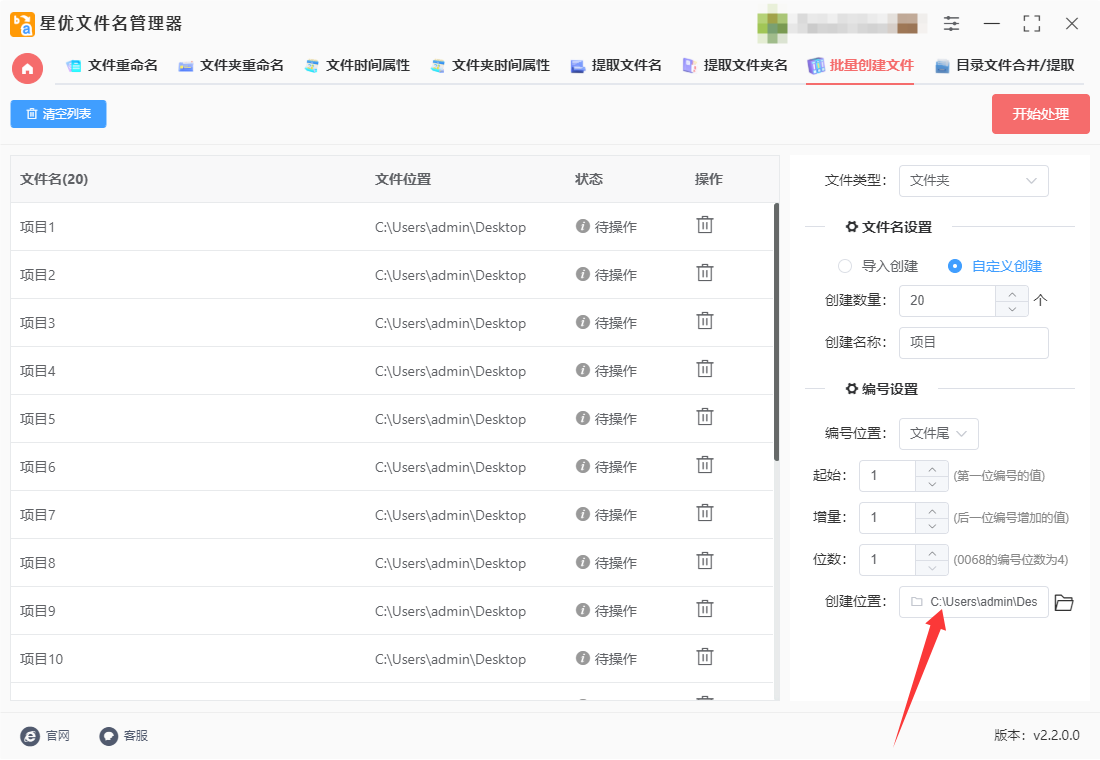This screenshot has height=760, width=1100.
Task: Delete row 项目2 with trash icon
Action: (704, 273)
